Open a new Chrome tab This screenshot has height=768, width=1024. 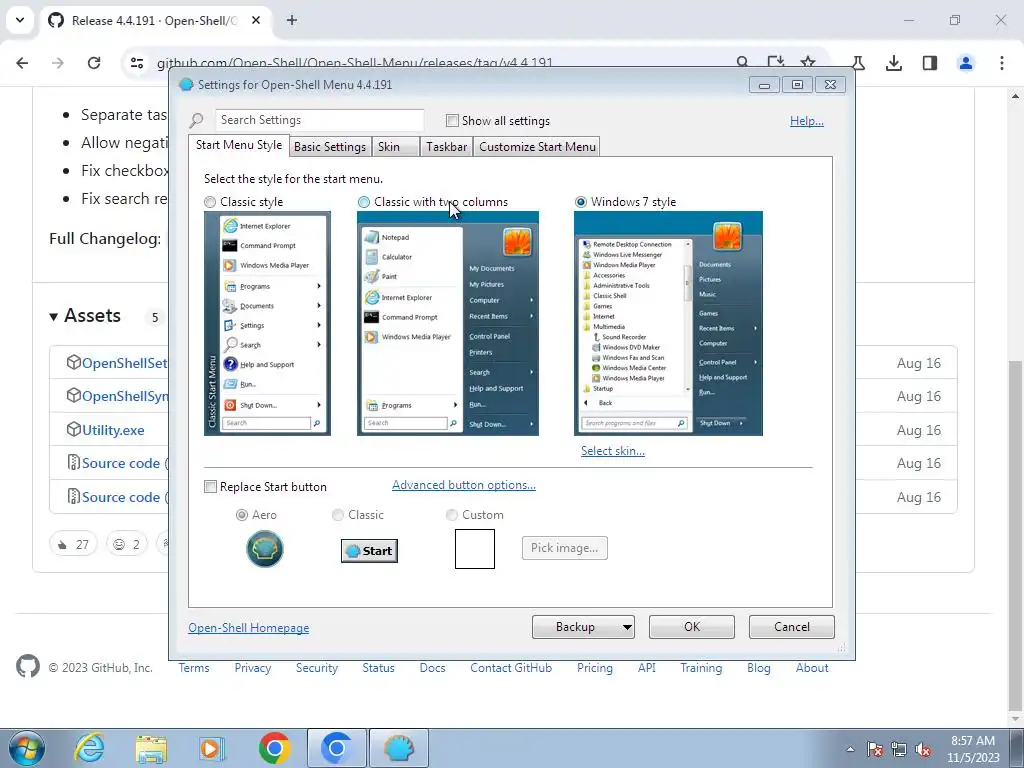tap(292, 20)
